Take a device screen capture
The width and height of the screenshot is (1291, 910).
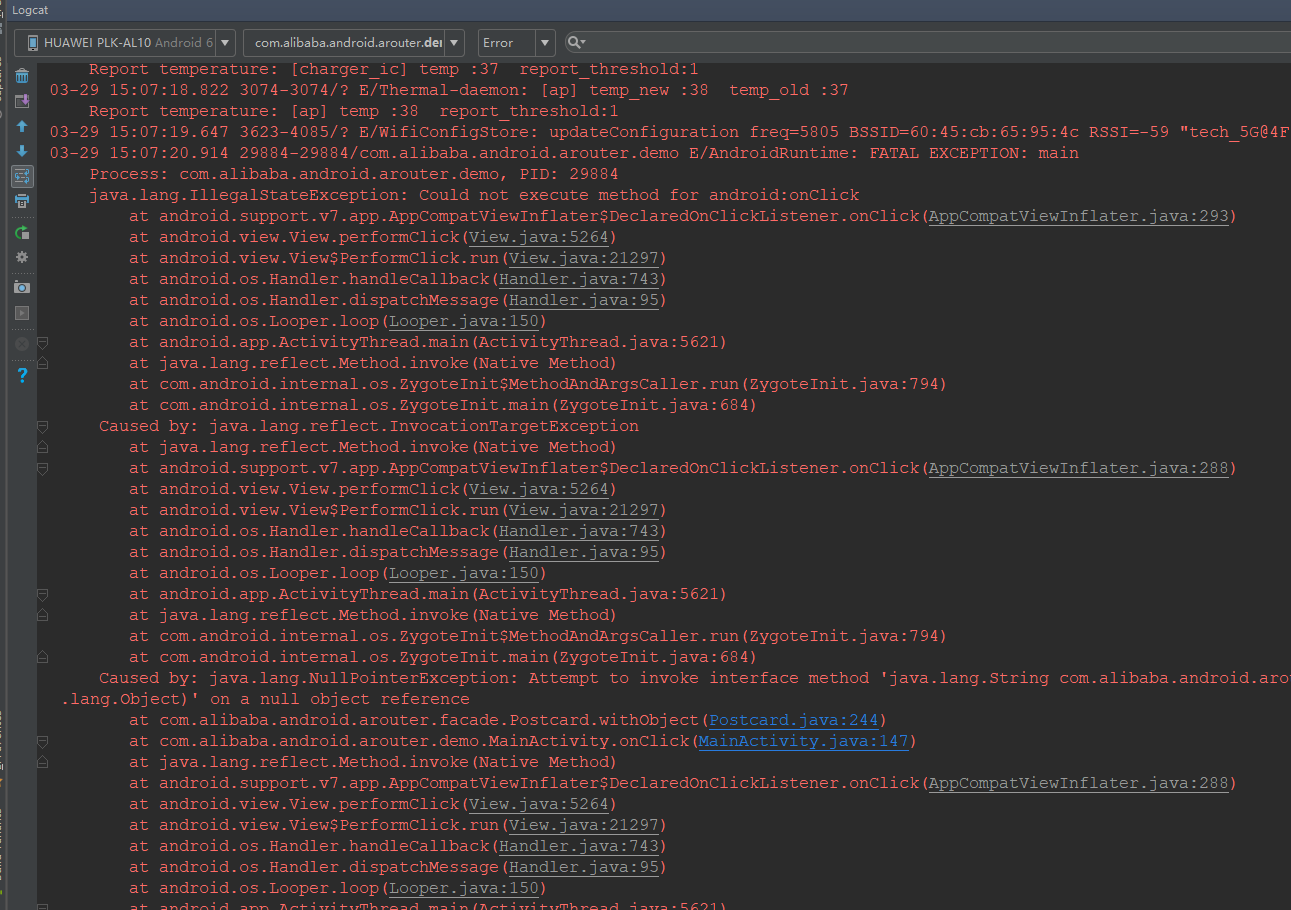pyautogui.click(x=22, y=288)
